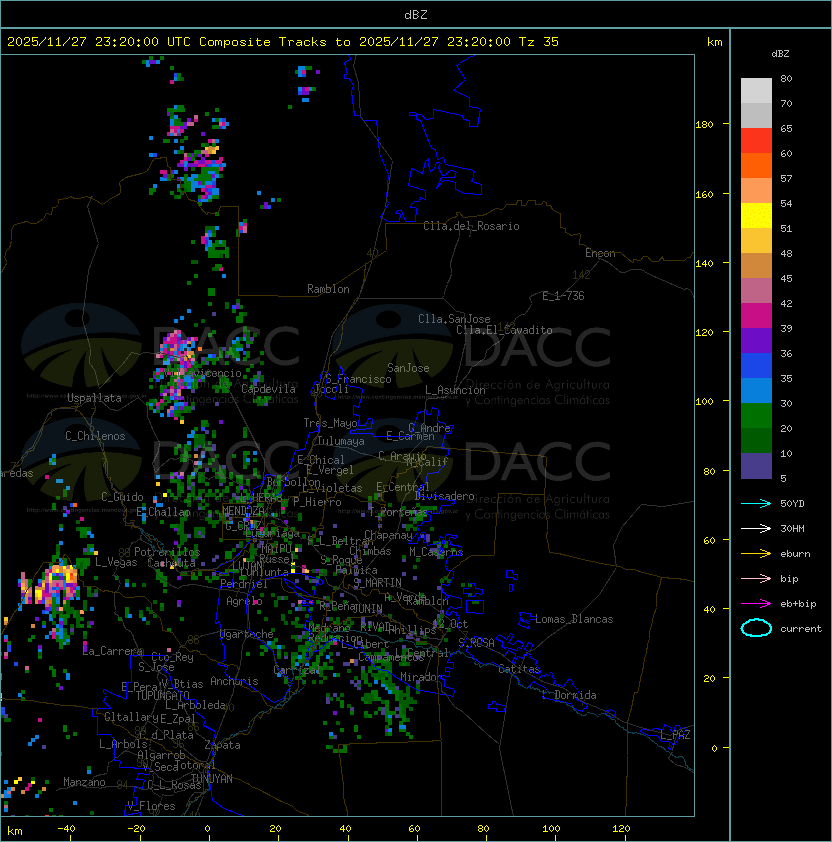Select the magenta 39–42 dBZ swatch
The height and width of the screenshot is (842, 832).
[756, 315]
